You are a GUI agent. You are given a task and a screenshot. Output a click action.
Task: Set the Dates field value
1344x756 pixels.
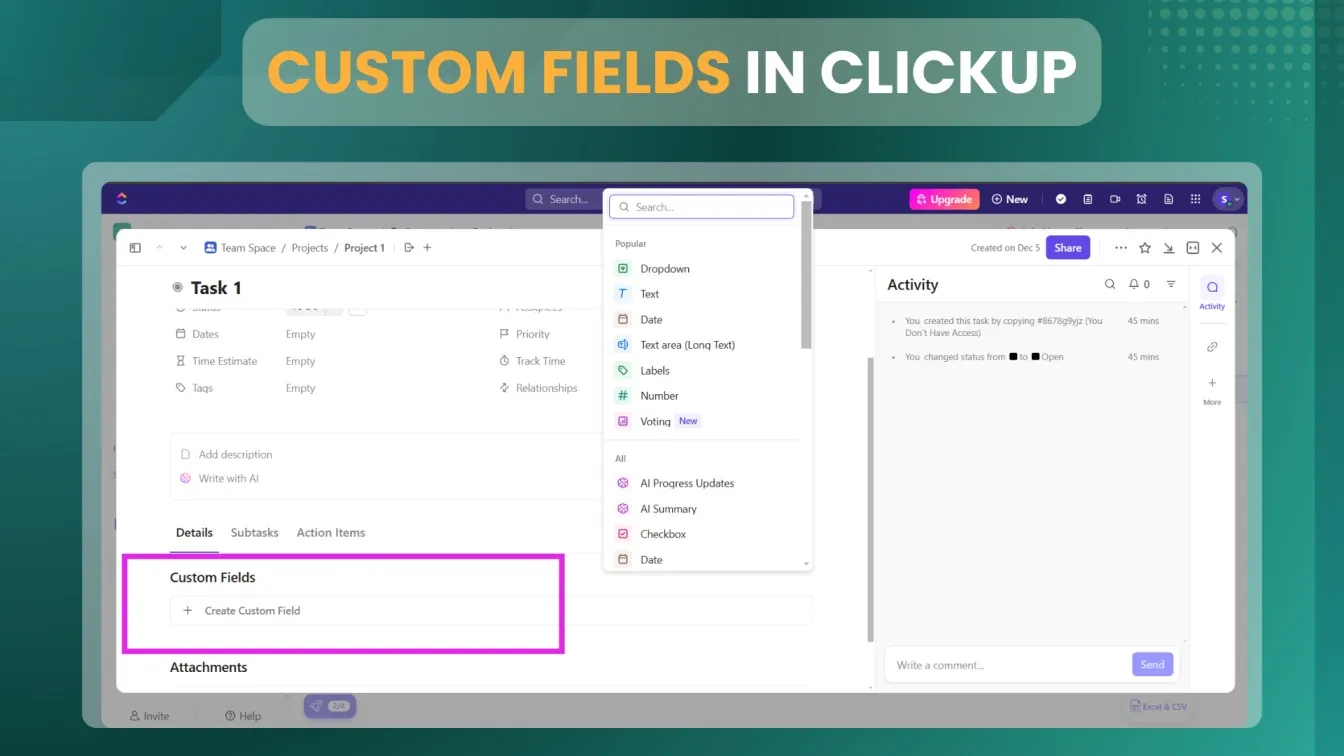(x=300, y=334)
